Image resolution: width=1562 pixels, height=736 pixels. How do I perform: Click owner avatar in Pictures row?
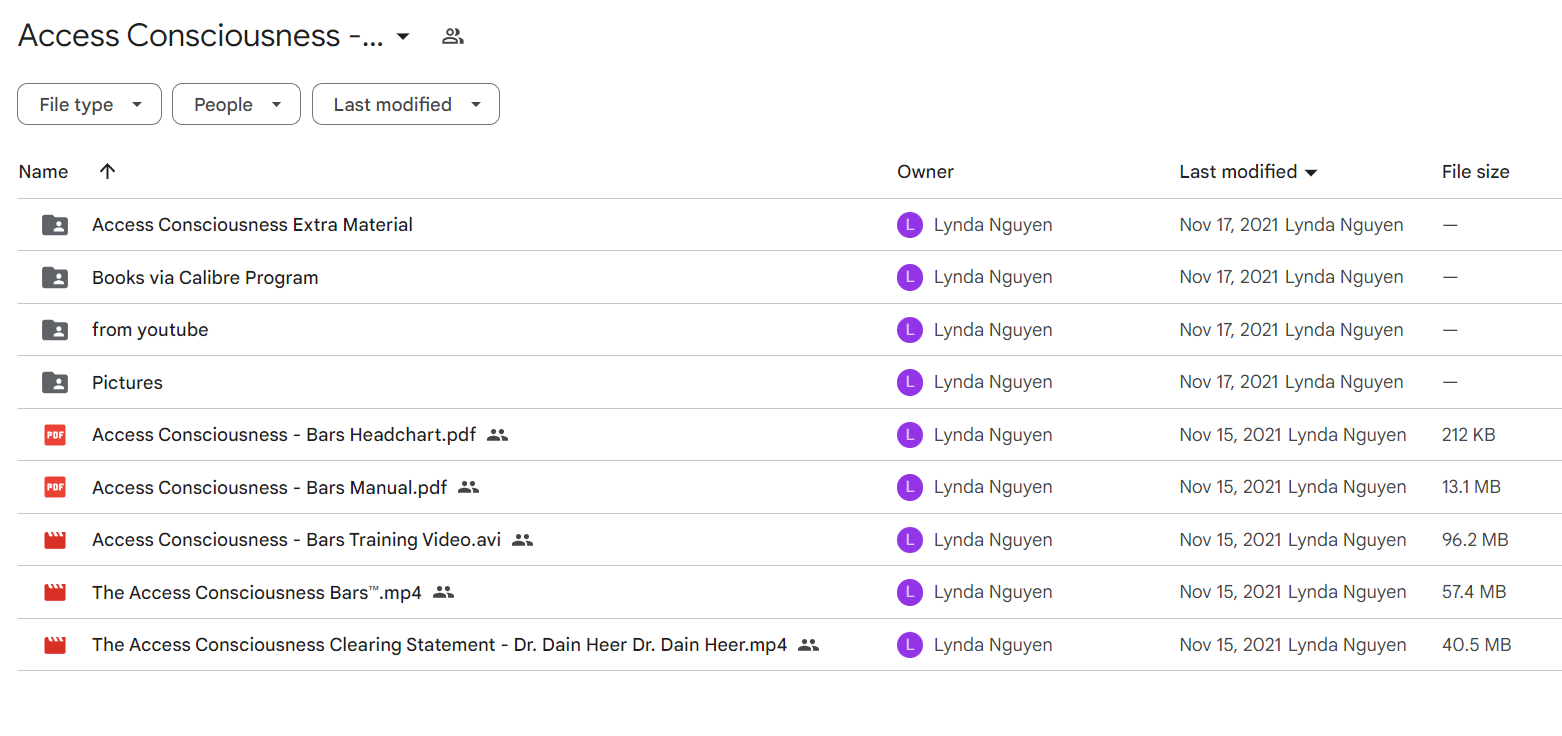909,382
